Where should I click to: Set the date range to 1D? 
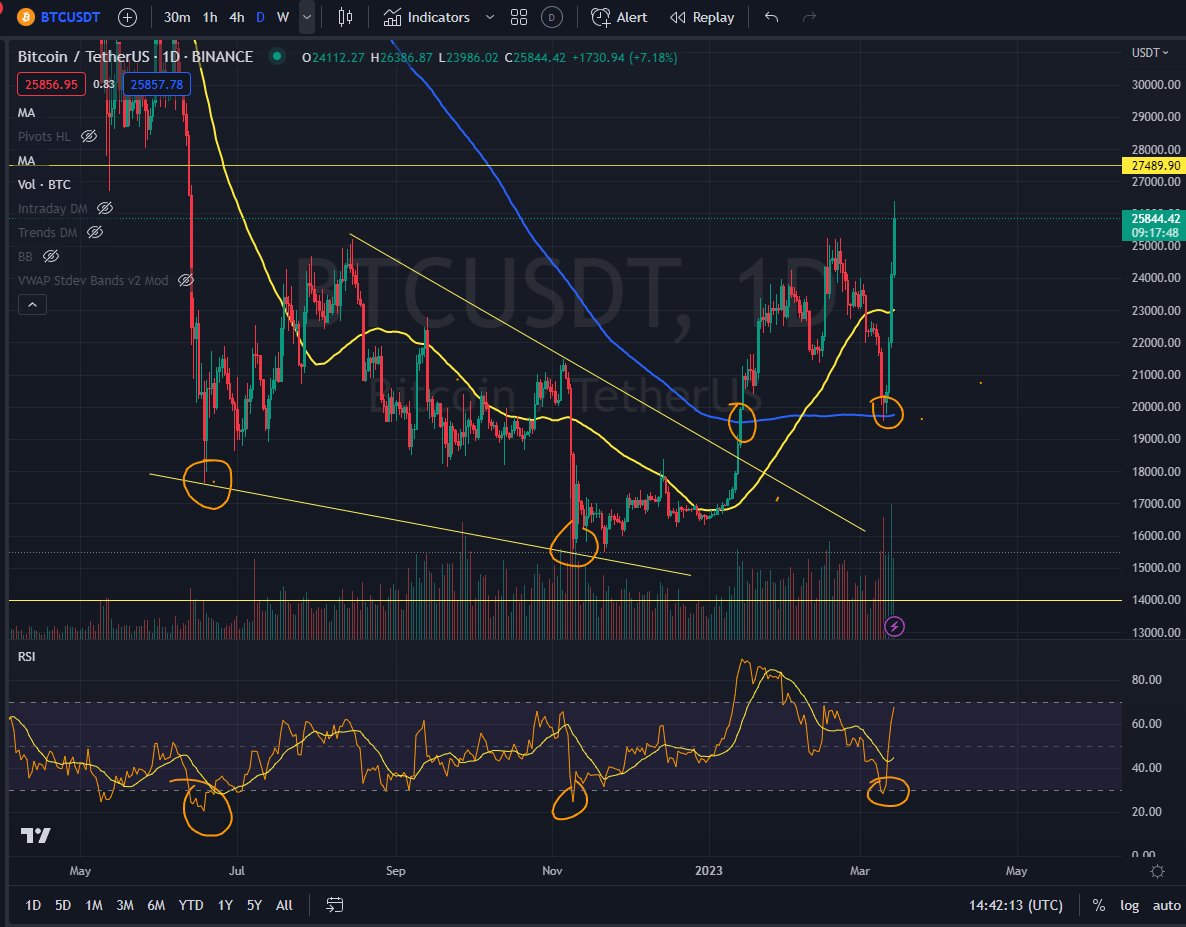pyautogui.click(x=33, y=905)
